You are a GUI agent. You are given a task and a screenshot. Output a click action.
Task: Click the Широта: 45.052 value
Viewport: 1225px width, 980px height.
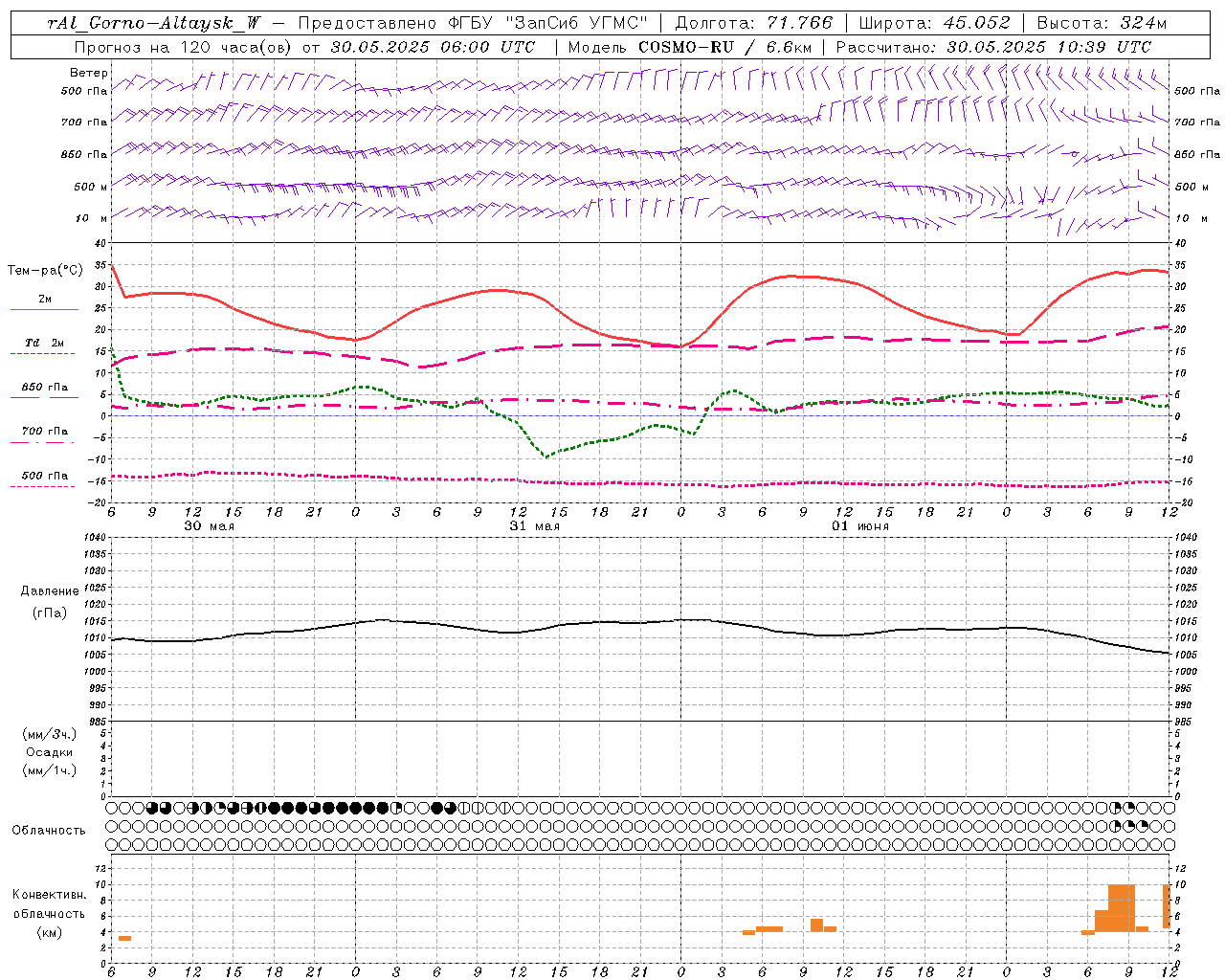click(934, 23)
